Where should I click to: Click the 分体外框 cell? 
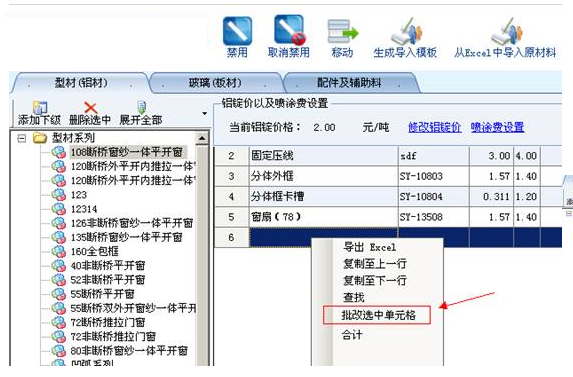tap(323, 176)
